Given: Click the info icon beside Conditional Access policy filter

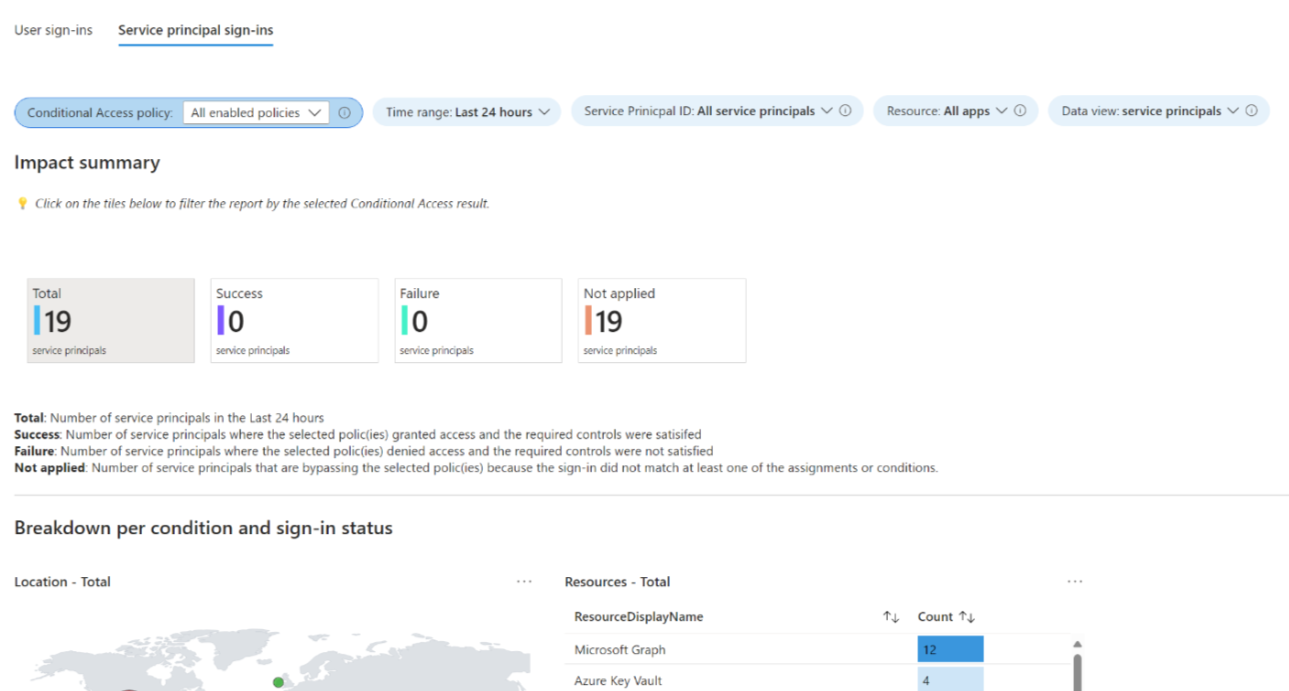Looking at the screenshot, I should 345,111.
